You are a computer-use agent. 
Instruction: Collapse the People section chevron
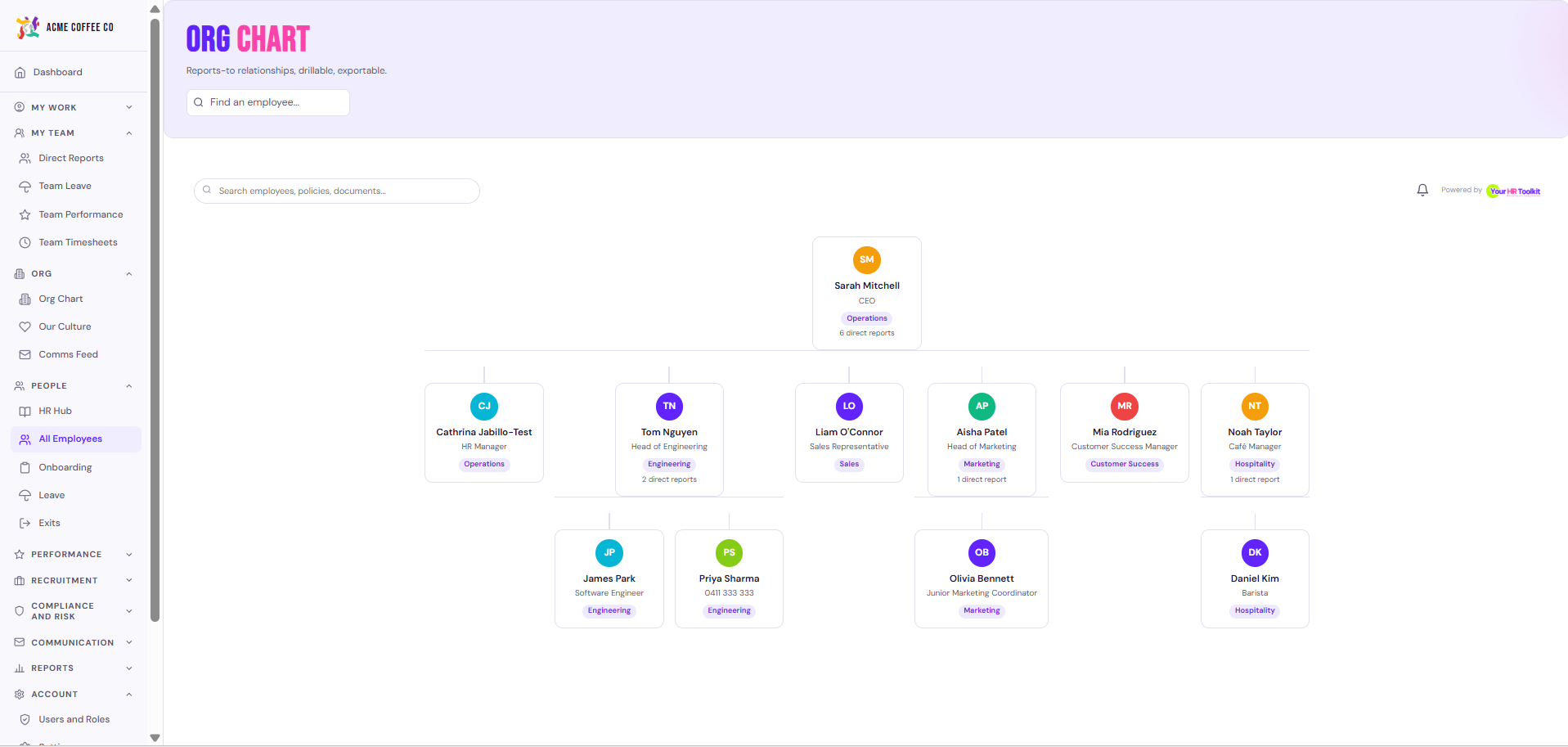click(129, 386)
